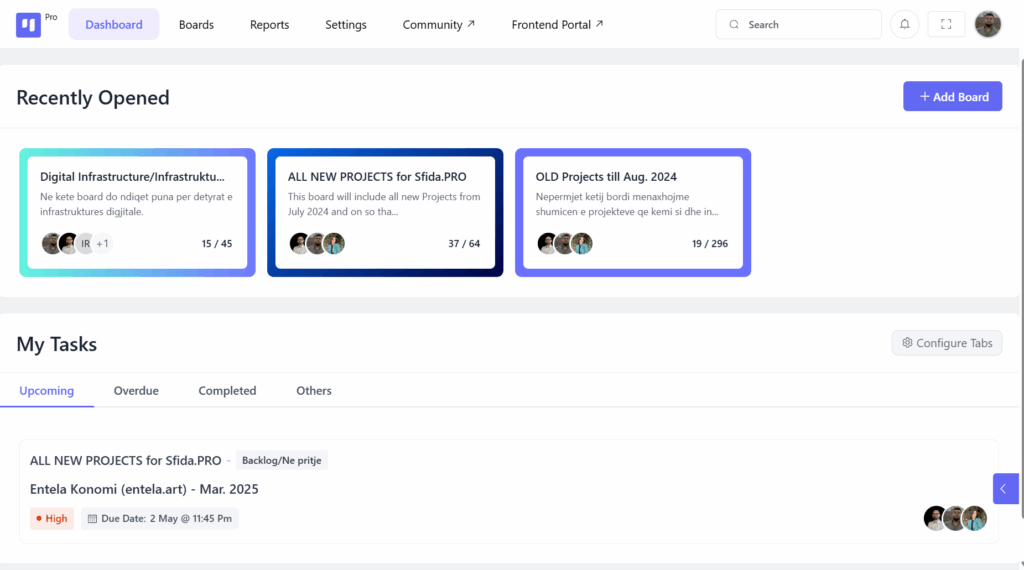This screenshot has width=1024, height=570.
Task: Click member avatars on OLD Projects card
Action: (565, 244)
